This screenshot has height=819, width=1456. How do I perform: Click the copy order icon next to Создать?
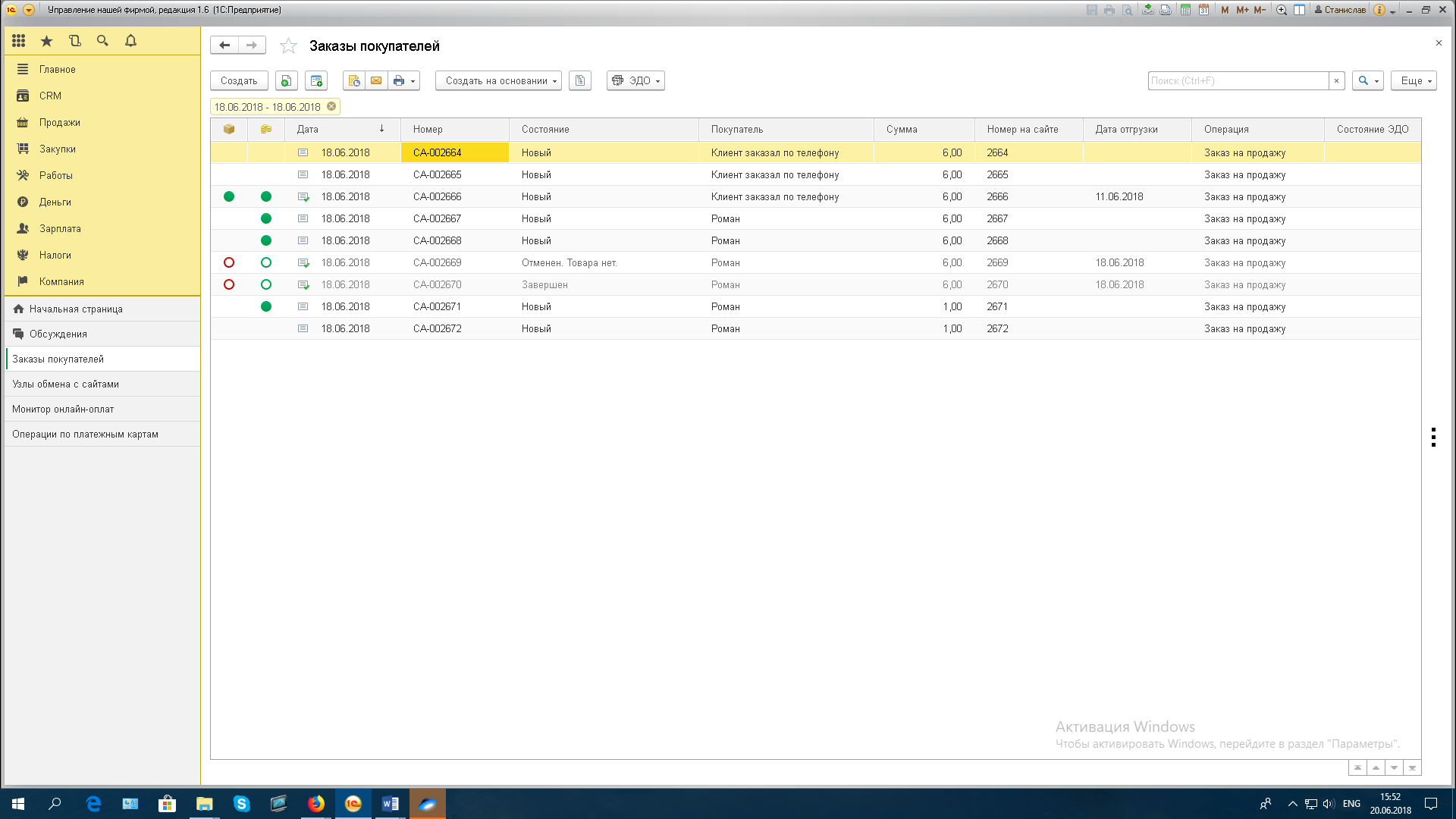tap(286, 80)
